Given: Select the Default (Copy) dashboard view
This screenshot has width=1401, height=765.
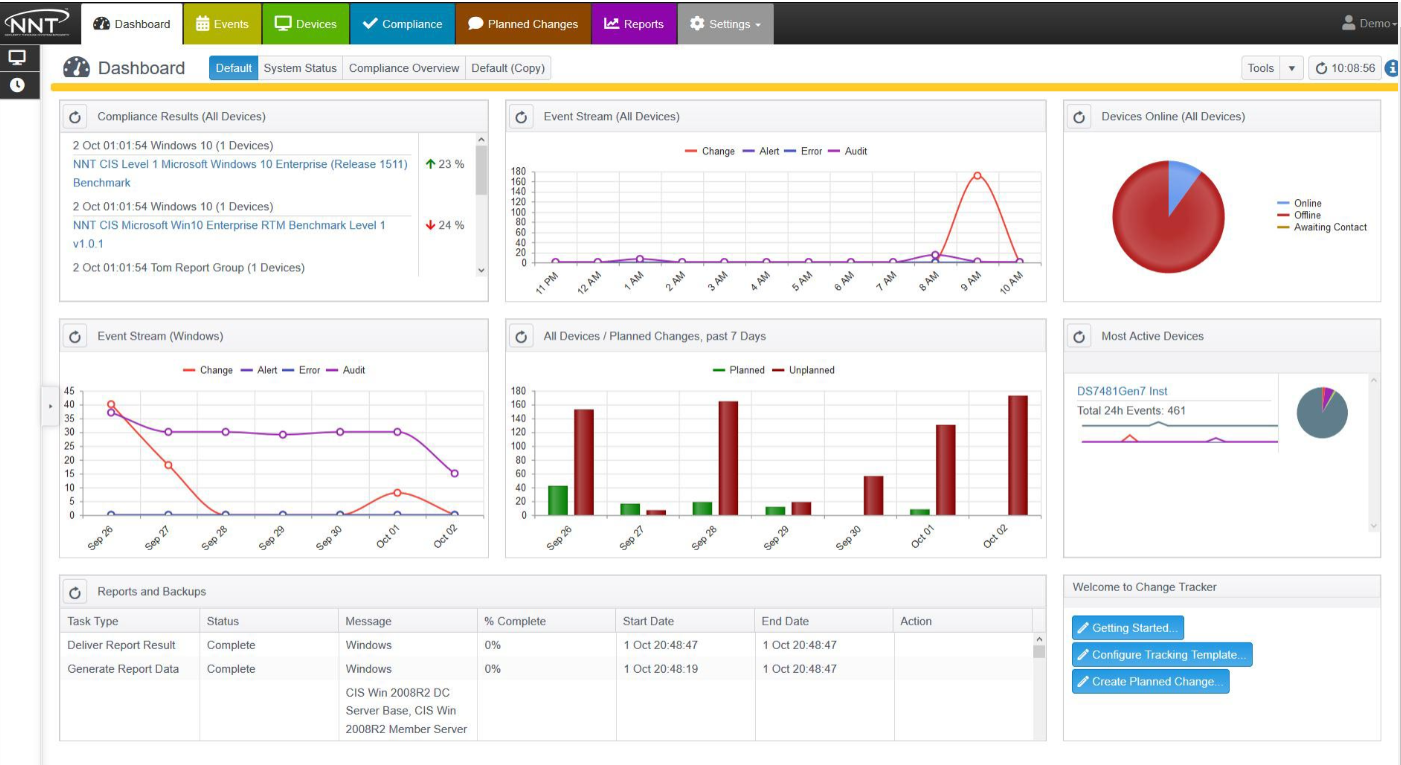Looking at the screenshot, I should coord(508,68).
